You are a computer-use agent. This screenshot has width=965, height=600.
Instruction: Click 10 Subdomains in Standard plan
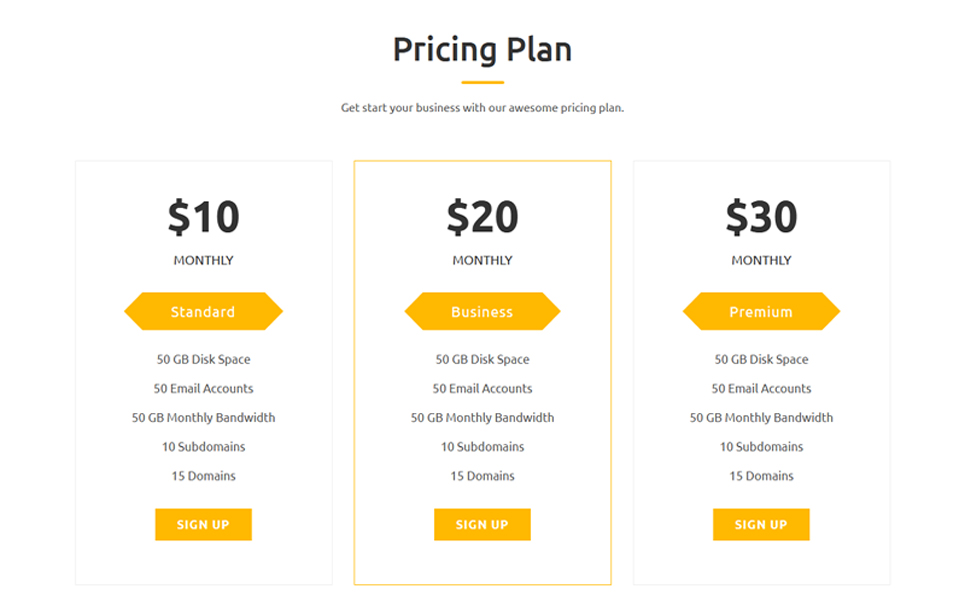click(203, 447)
